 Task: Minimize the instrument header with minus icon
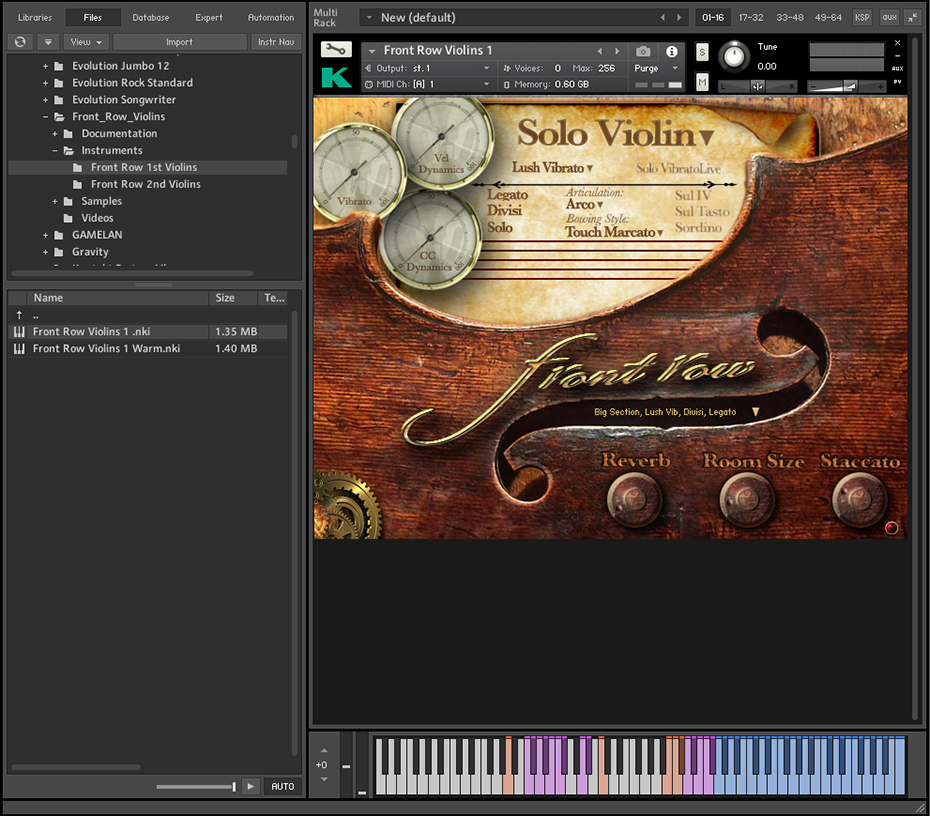click(897, 56)
